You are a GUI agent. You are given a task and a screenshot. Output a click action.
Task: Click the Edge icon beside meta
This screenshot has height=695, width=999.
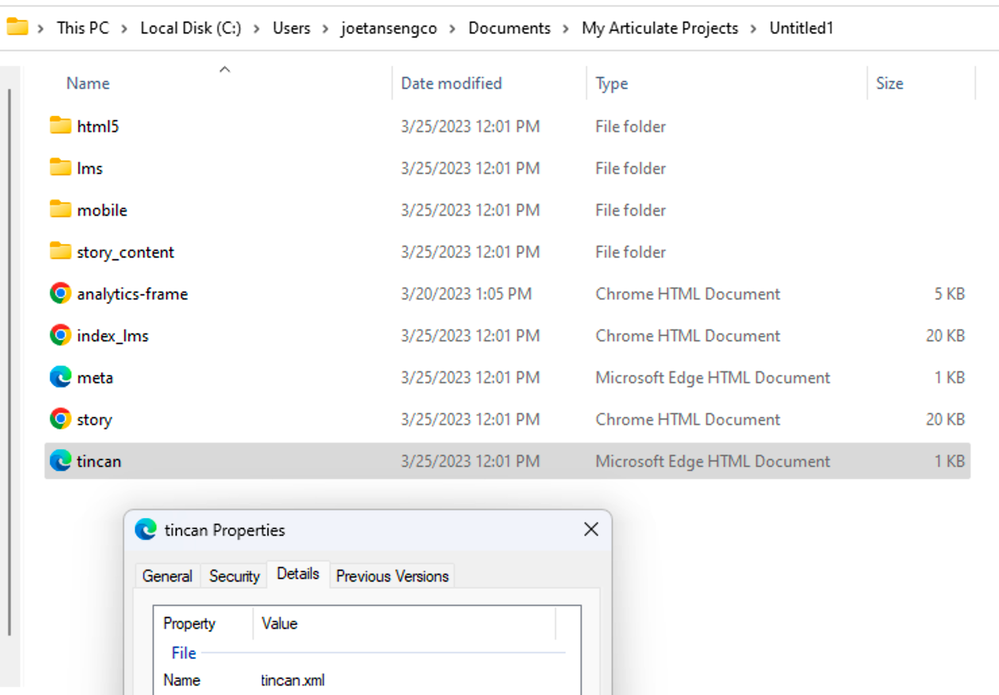pos(60,378)
